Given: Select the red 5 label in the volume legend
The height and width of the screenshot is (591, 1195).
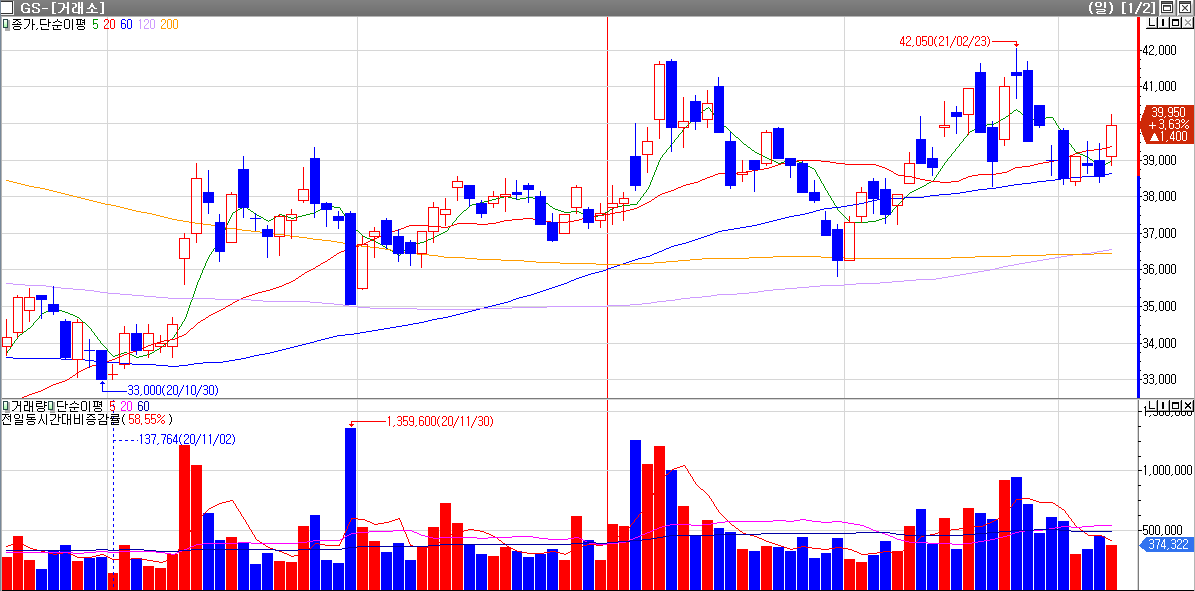Looking at the screenshot, I should (x=112, y=405).
